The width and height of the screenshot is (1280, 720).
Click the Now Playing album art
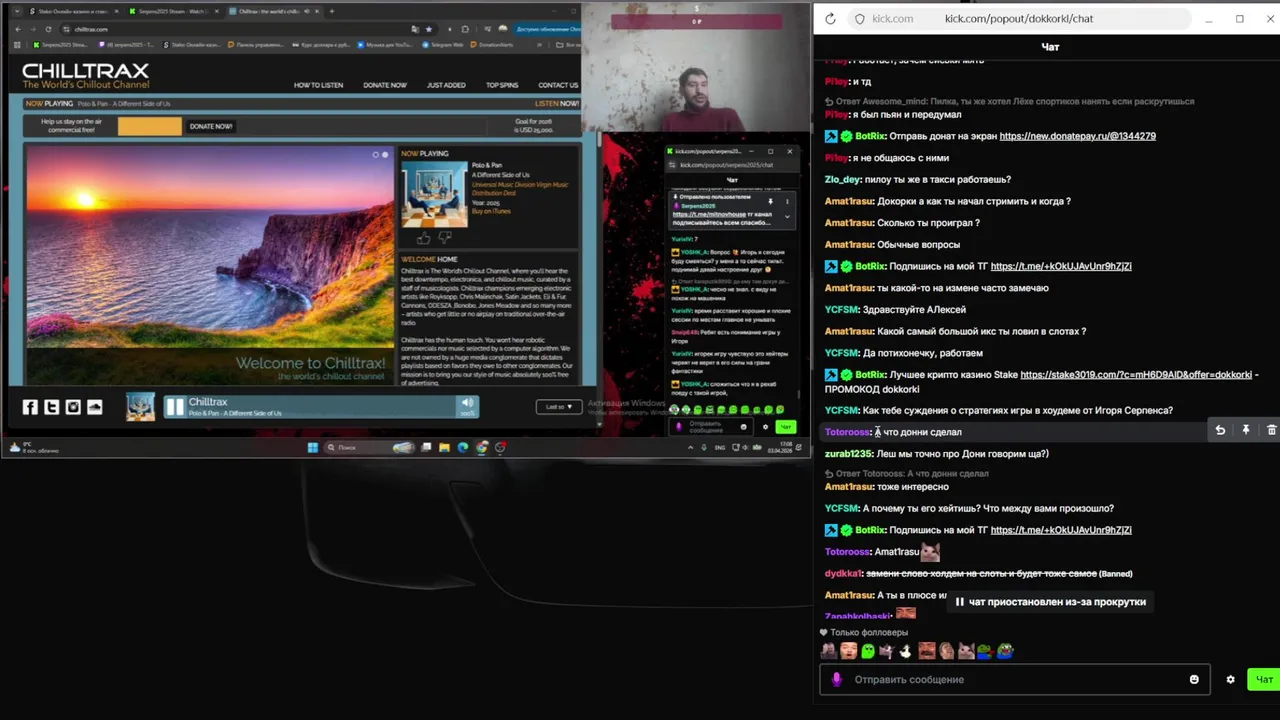pyautogui.click(x=434, y=195)
